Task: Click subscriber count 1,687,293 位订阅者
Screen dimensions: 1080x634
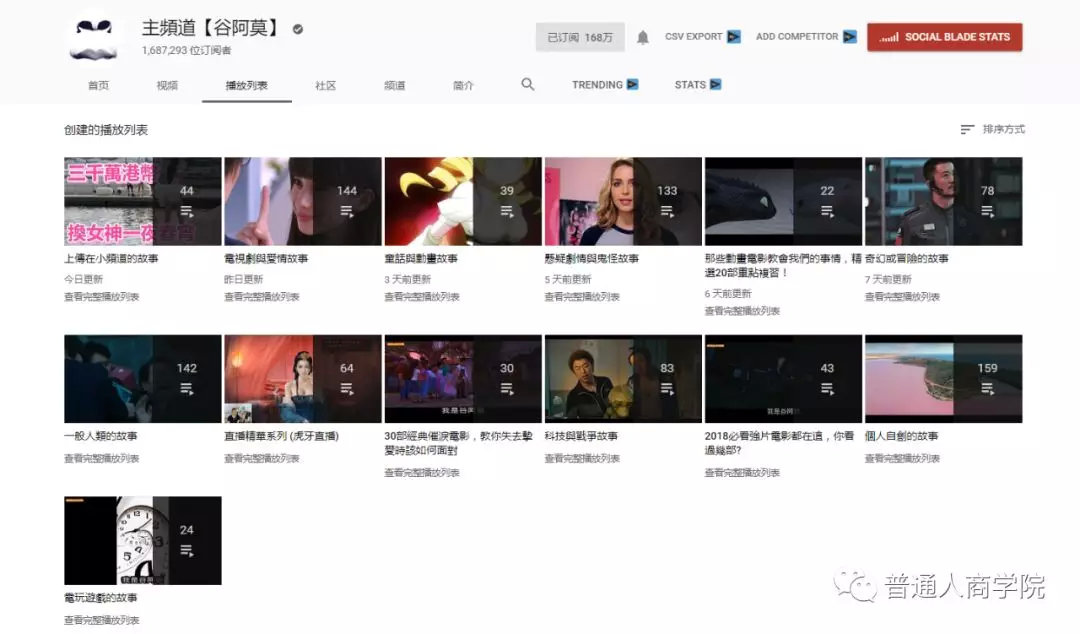Action: point(187,50)
